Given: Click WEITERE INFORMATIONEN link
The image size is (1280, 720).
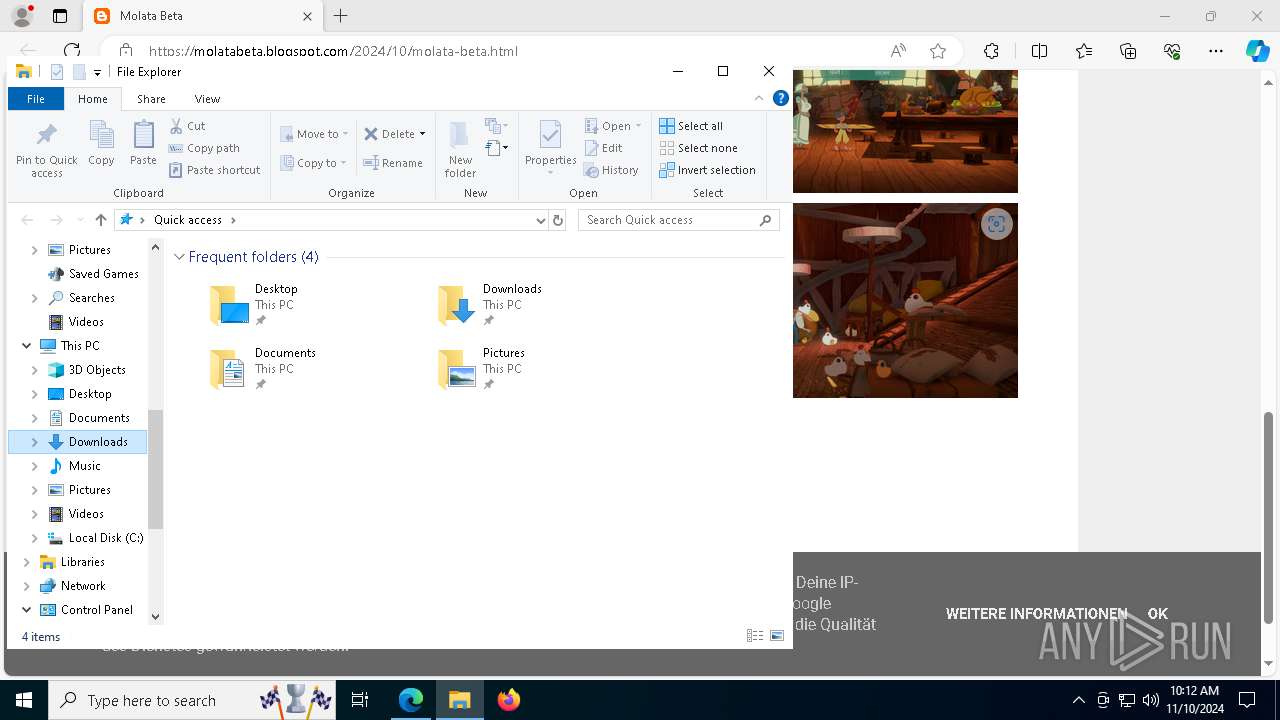Looking at the screenshot, I should (1036, 614).
